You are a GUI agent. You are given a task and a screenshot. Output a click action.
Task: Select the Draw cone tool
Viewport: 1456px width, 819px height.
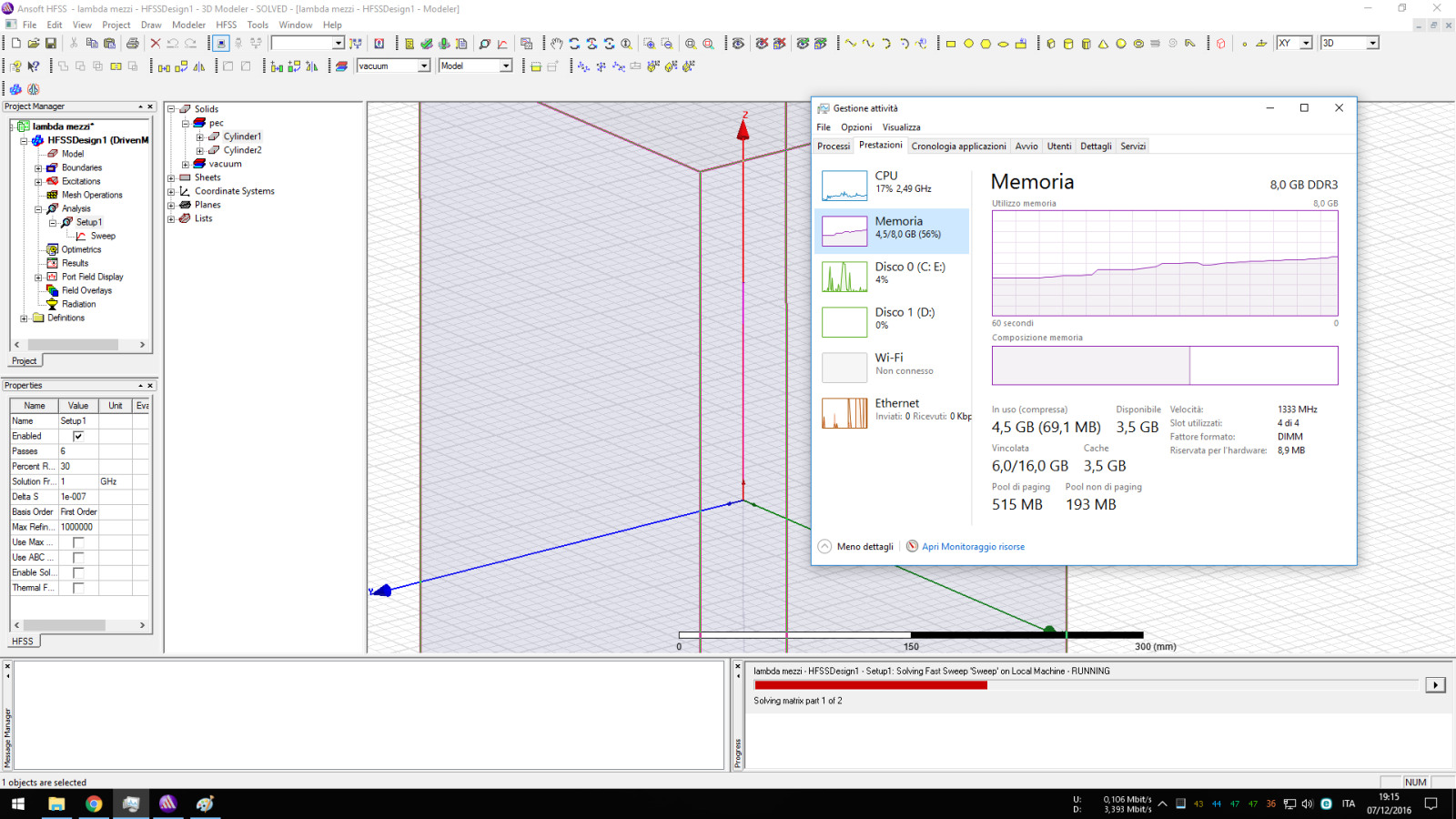tap(1103, 44)
